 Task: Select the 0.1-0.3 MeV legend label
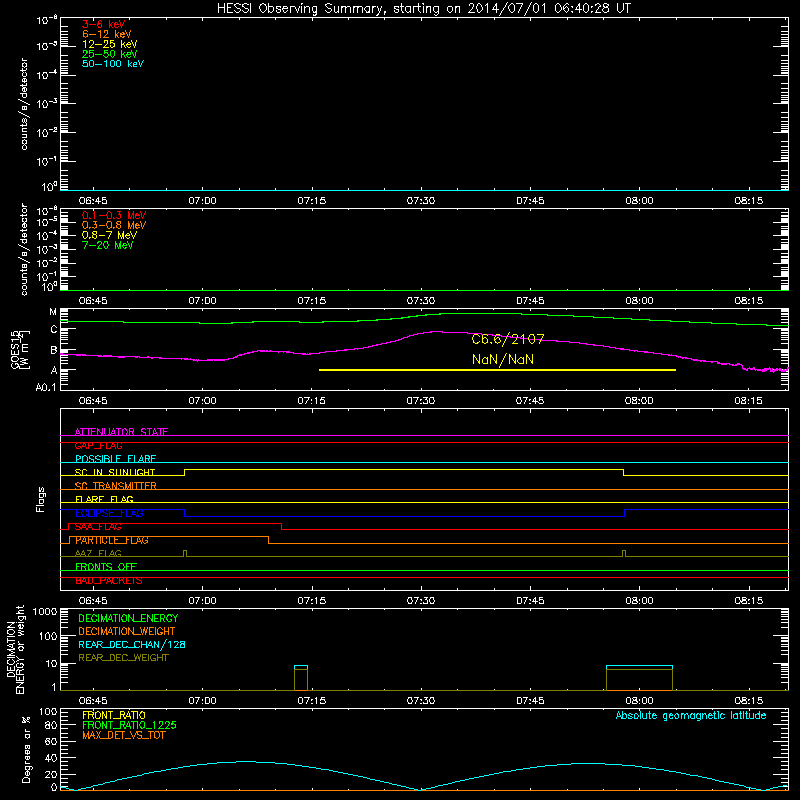tap(114, 215)
